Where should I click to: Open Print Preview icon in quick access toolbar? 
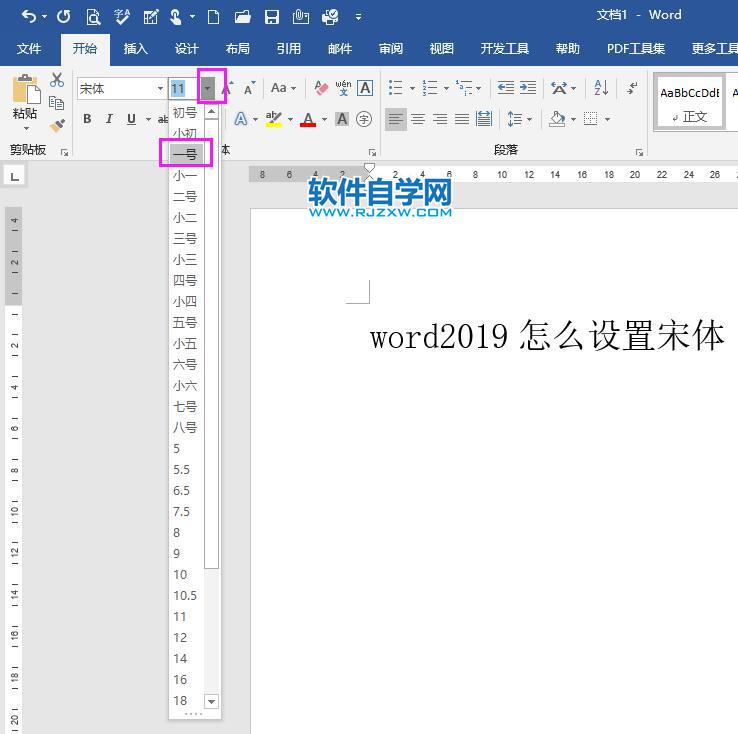click(x=93, y=17)
